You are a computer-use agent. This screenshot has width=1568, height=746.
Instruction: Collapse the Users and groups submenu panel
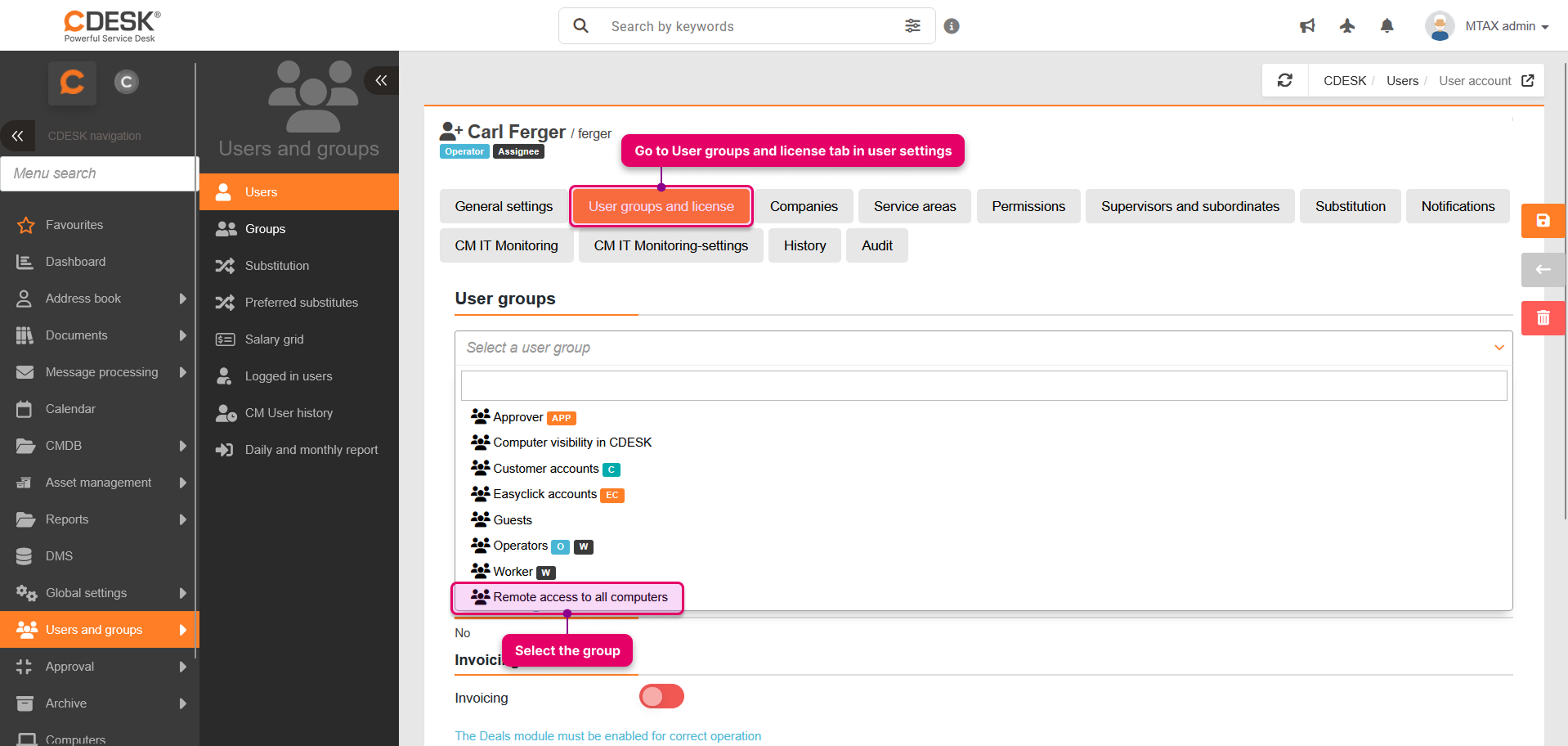pos(381,80)
